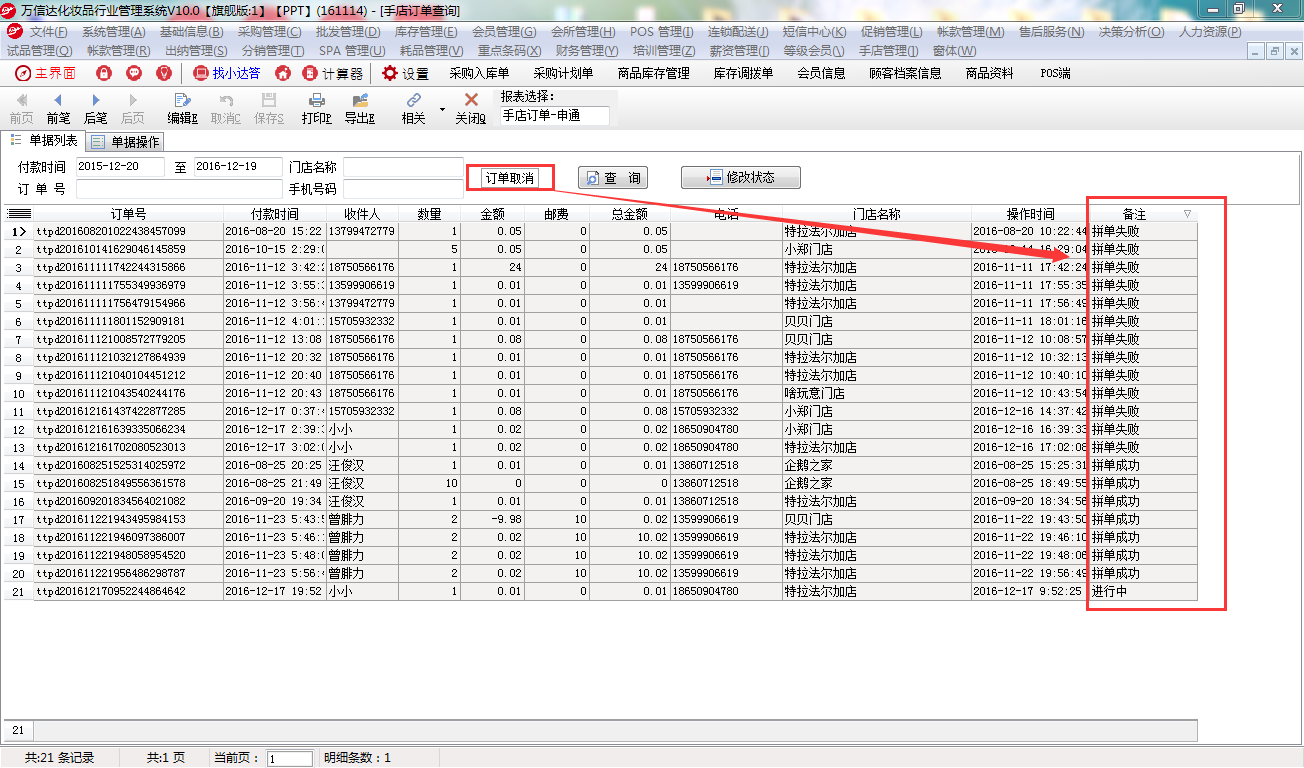The image size is (1304, 768).
Task: Close the form with 关闭 icon
Action: pos(471,109)
